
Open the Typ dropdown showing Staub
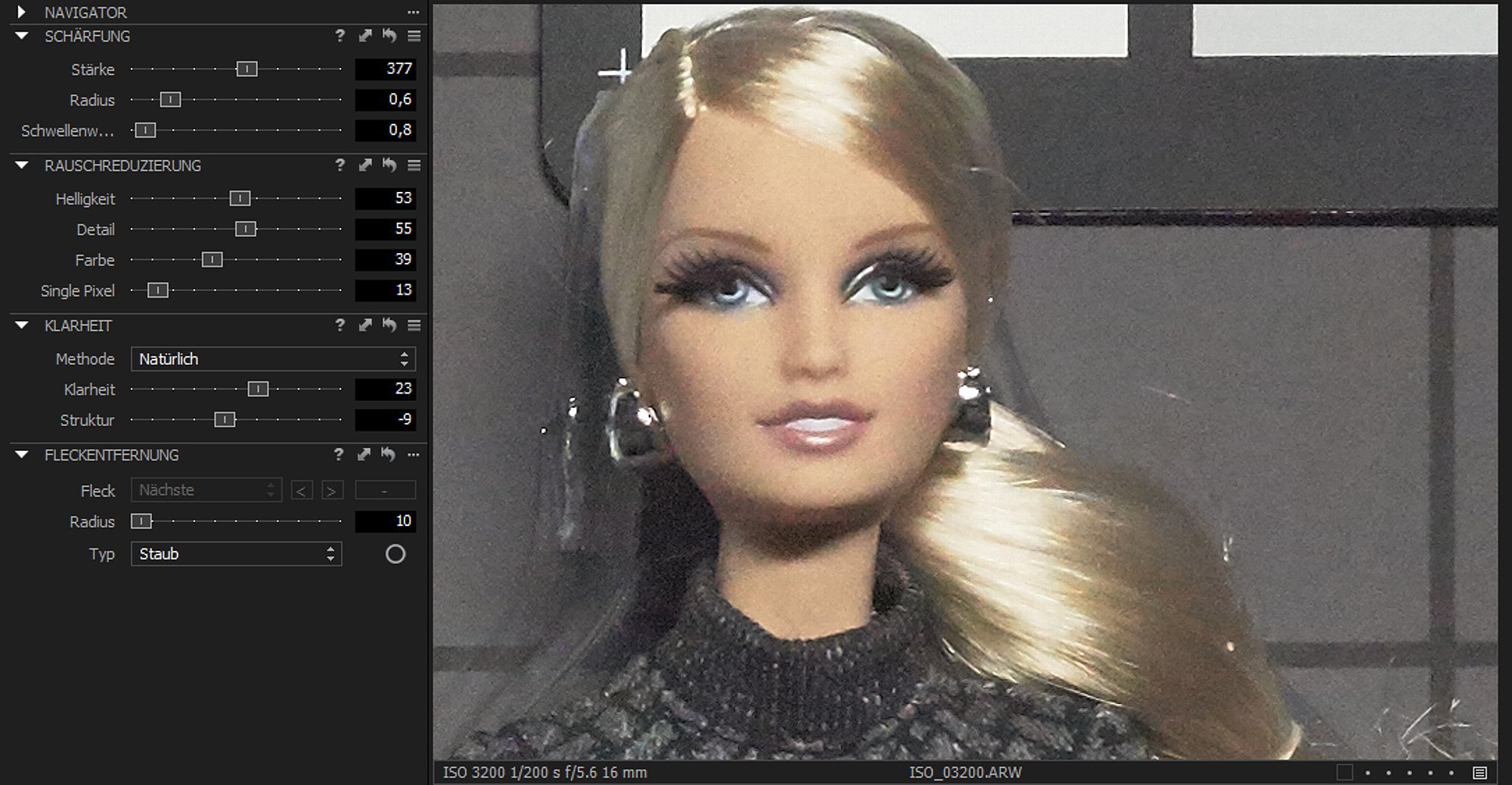click(236, 554)
